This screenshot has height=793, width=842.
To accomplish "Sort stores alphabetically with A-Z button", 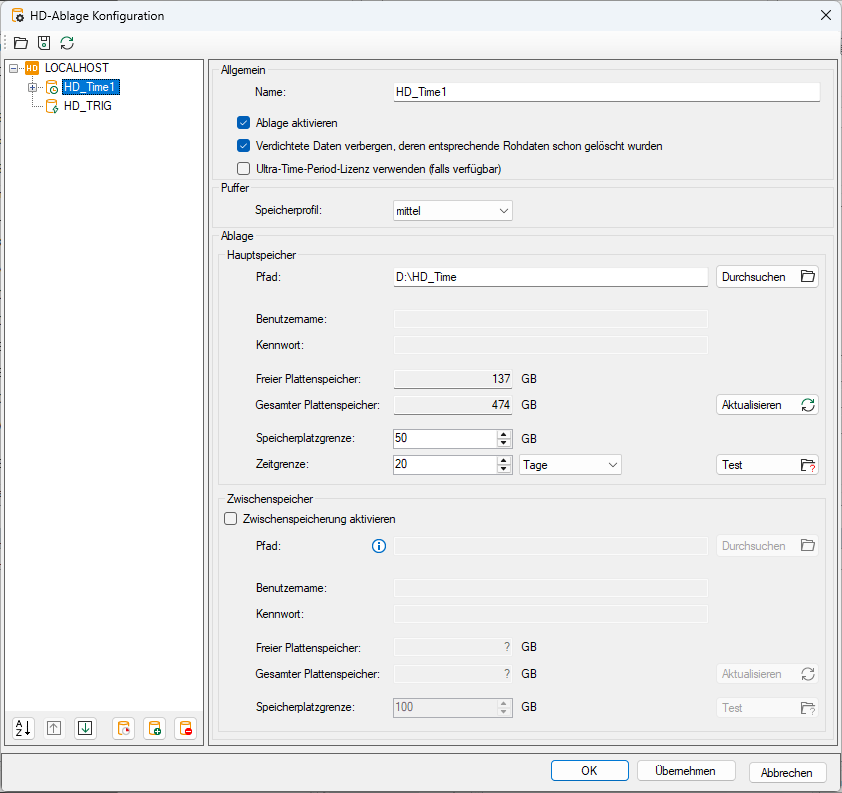I will point(23,728).
